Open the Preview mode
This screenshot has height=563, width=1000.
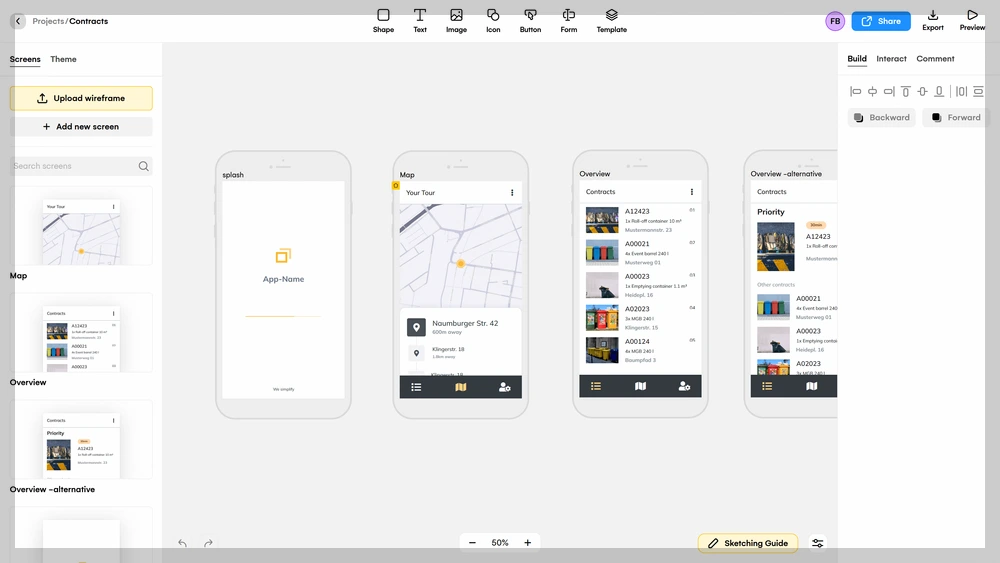tap(972, 20)
